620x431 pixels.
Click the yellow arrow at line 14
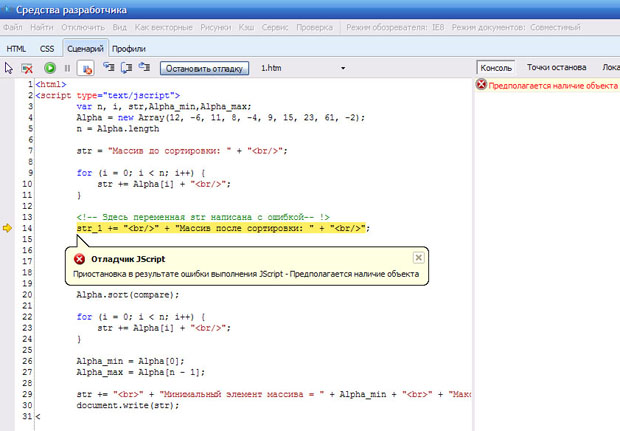[8, 228]
